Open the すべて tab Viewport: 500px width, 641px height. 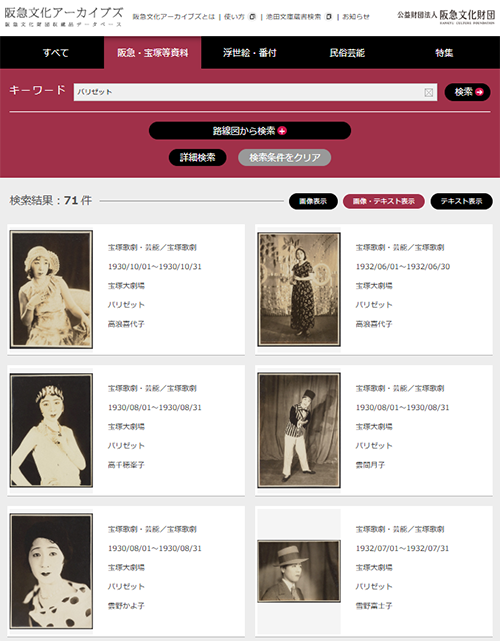[56, 53]
